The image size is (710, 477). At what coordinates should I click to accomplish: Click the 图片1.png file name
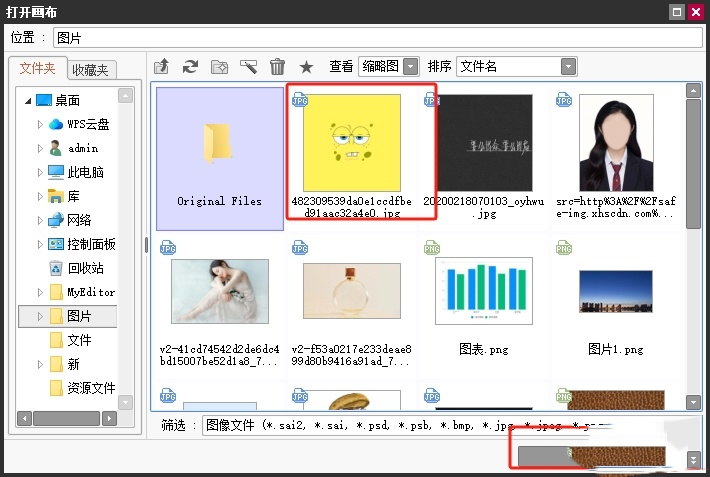coord(616,349)
